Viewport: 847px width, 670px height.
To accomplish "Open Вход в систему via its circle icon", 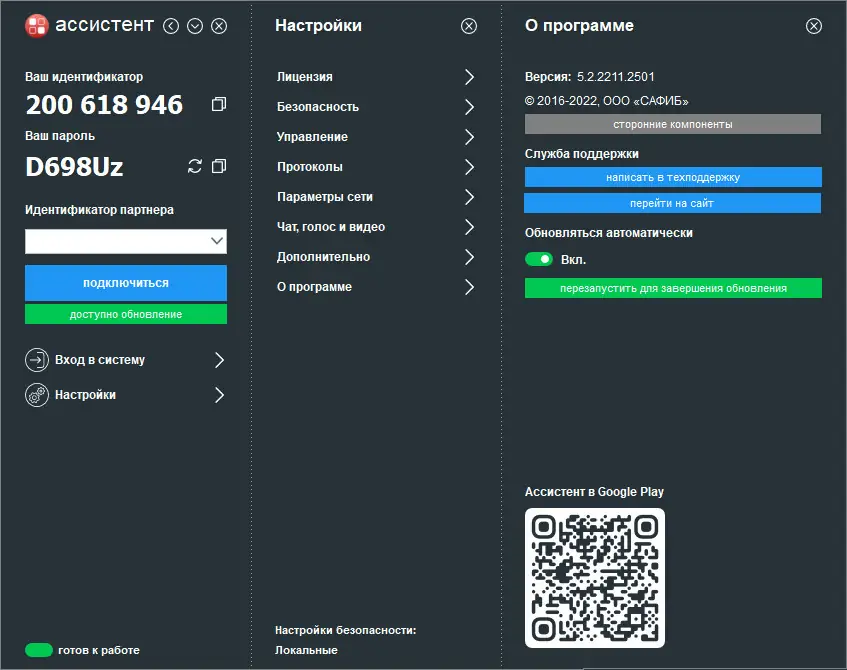I will (x=37, y=358).
